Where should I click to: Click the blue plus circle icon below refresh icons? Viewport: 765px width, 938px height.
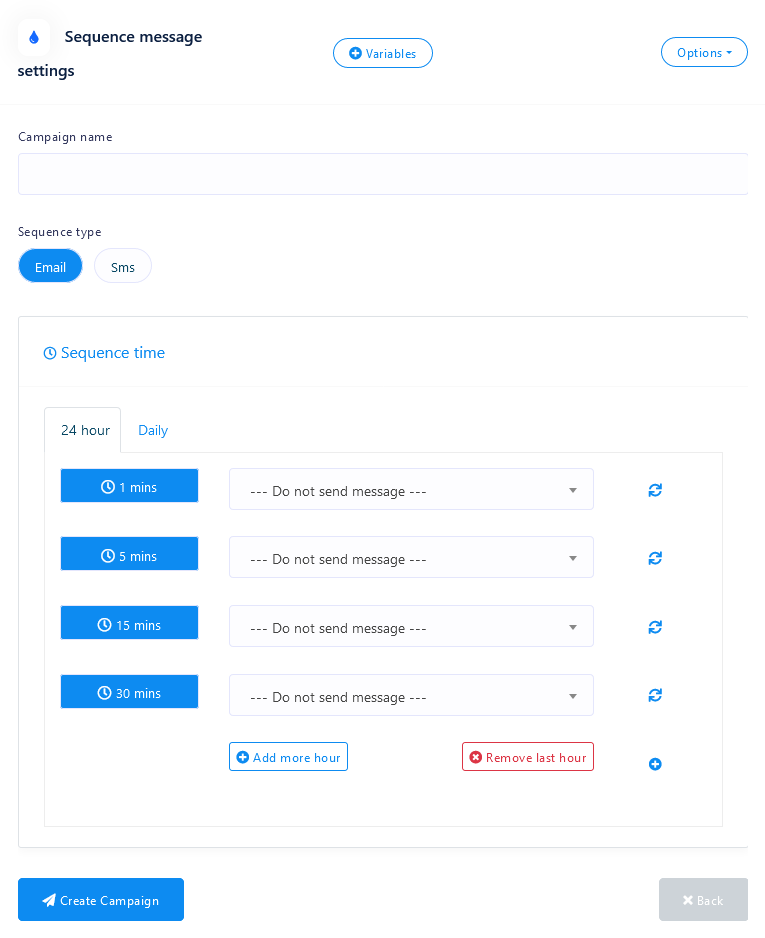[655, 764]
